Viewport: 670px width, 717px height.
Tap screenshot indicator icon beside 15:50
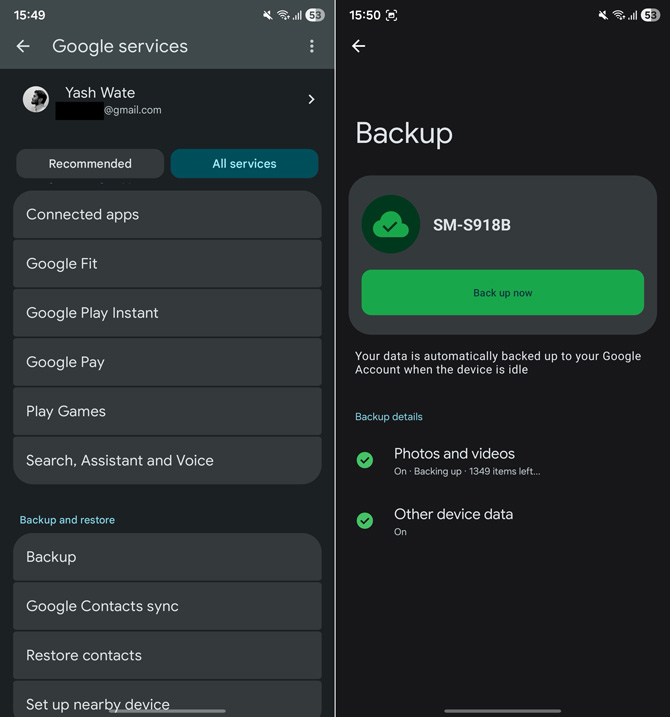click(391, 16)
